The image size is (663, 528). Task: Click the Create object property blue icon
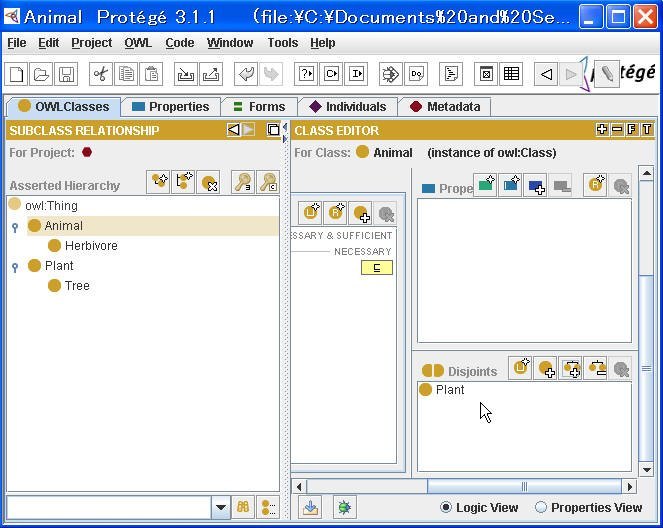pos(510,185)
